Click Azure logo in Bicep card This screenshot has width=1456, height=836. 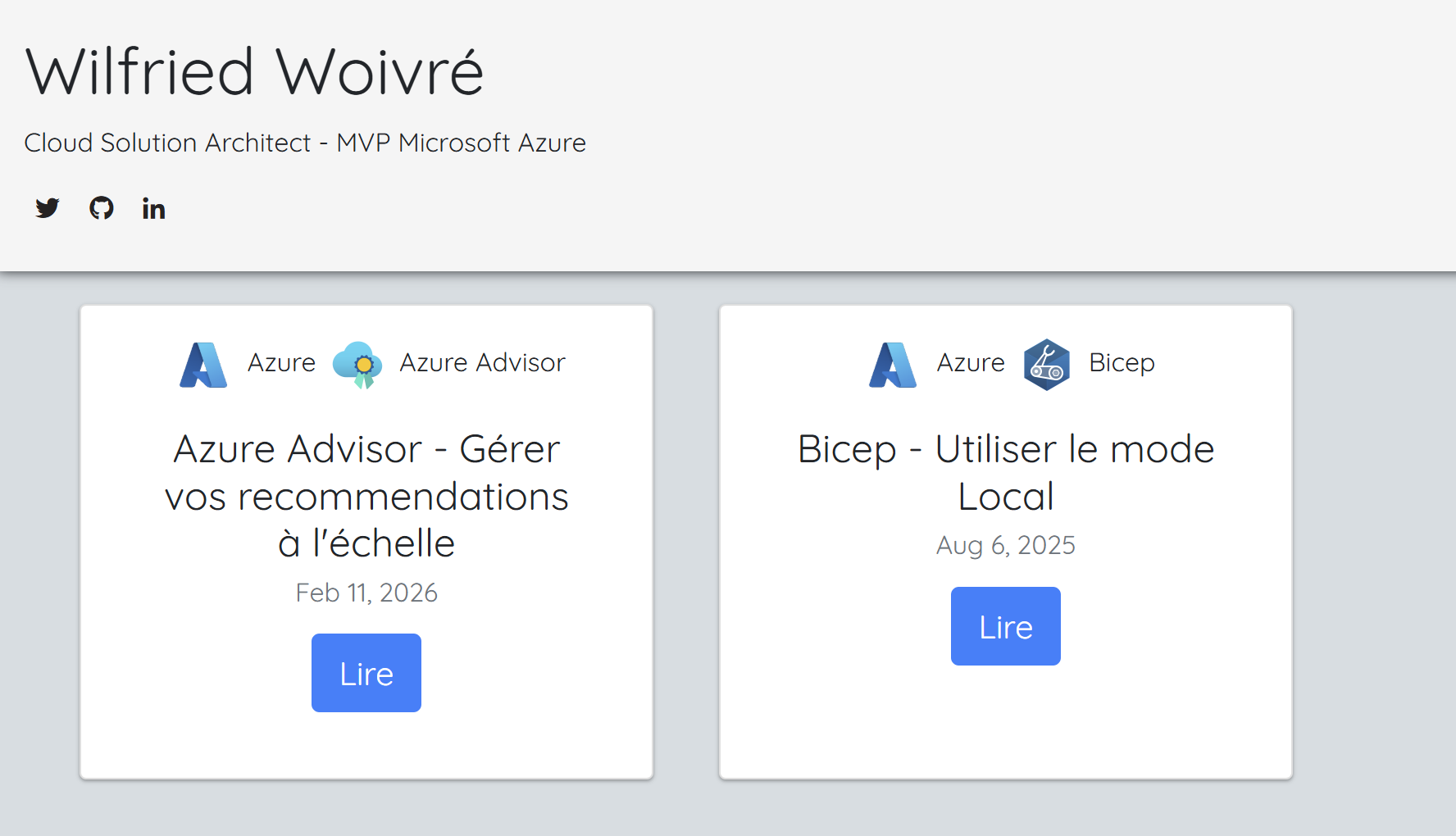click(893, 365)
